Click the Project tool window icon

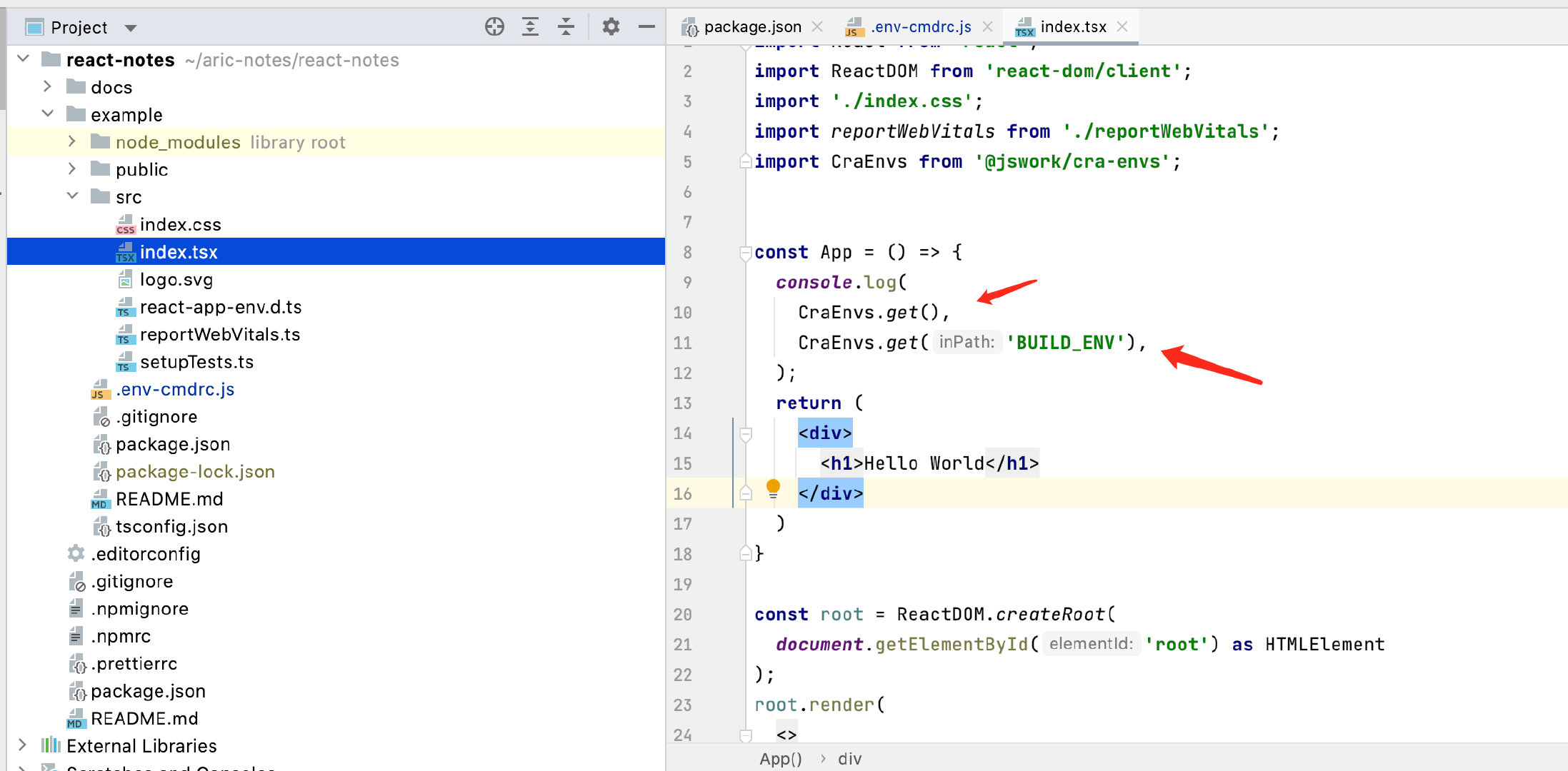pyautogui.click(x=34, y=27)
